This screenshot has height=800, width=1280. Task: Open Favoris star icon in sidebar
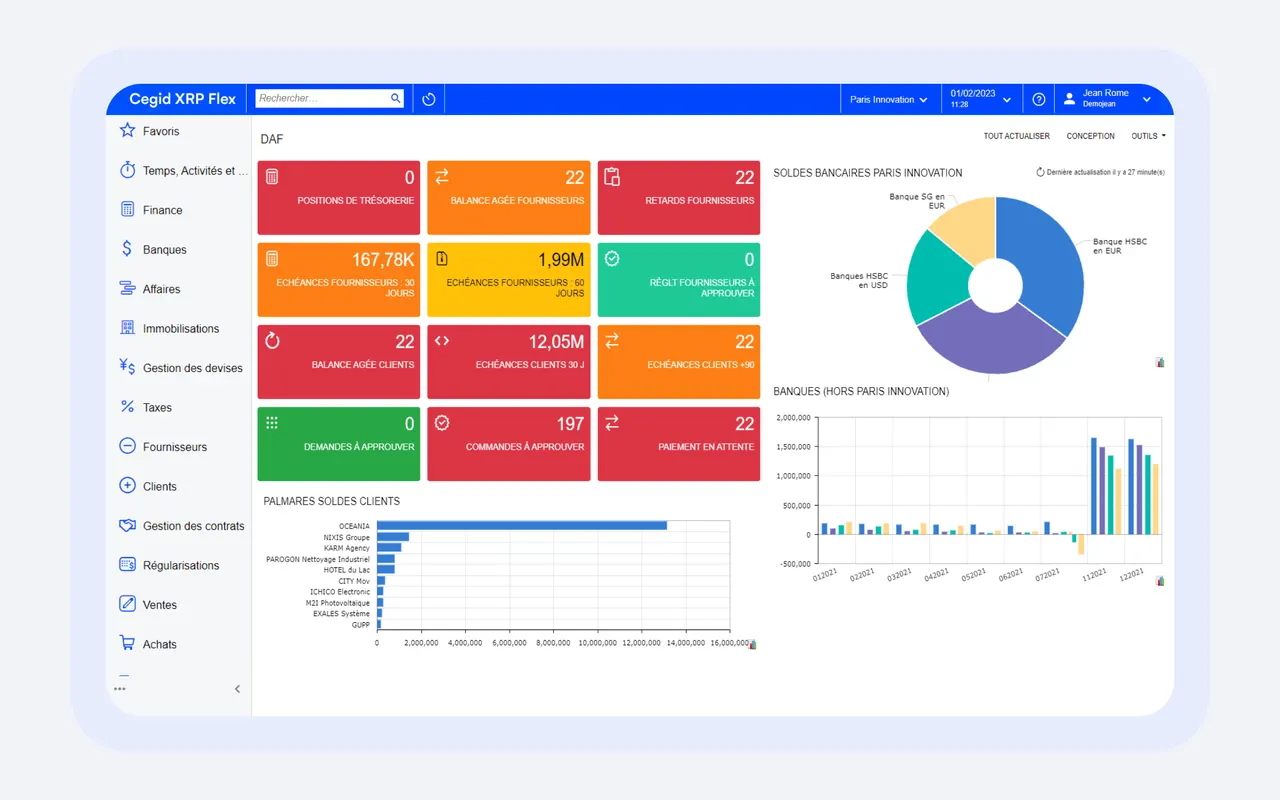(x=127, y=131)
